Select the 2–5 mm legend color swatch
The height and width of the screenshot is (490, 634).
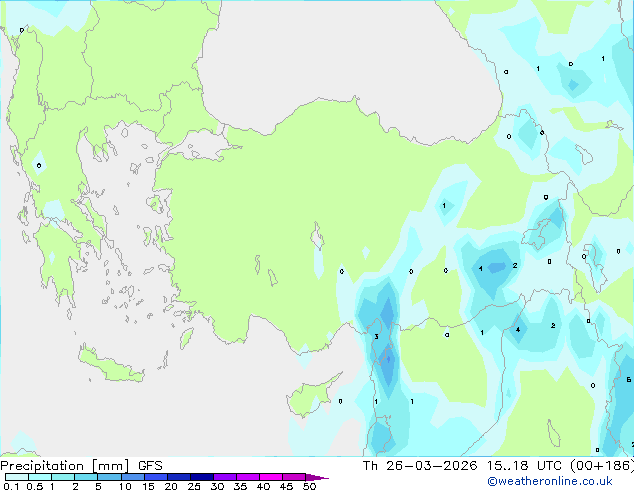[86, 477]
